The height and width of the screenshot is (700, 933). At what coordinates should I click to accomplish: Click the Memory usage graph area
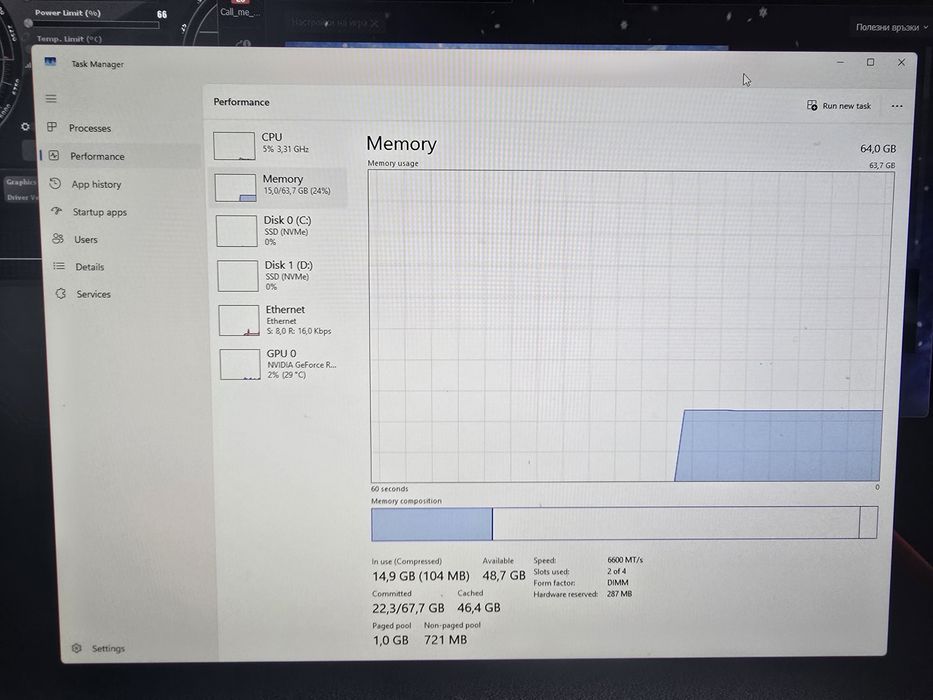630,326
